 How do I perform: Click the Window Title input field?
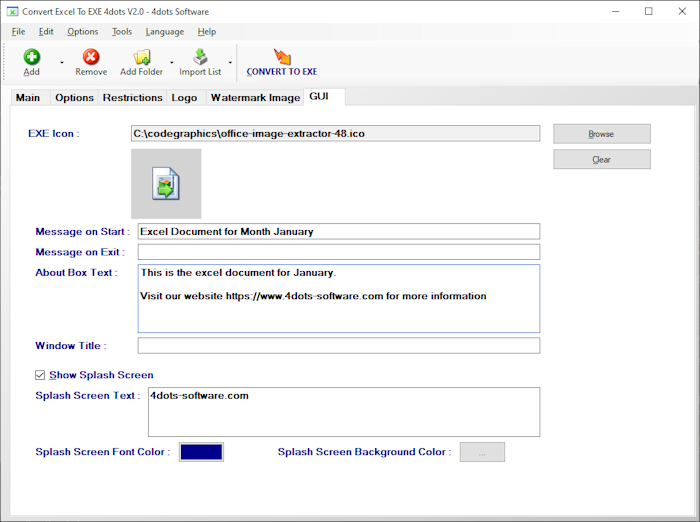pyautogui.click(x=339, y=346)
